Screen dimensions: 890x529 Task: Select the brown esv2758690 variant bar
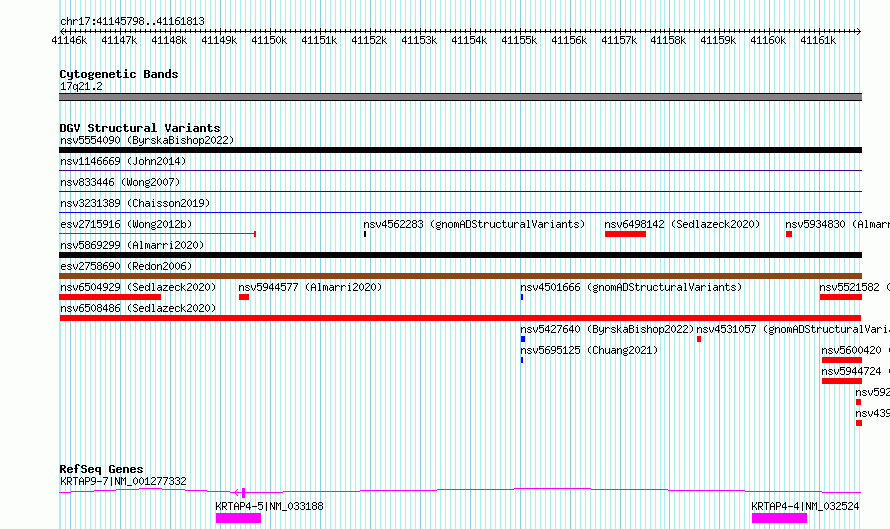pyautogui.click(x=460, y=276)
